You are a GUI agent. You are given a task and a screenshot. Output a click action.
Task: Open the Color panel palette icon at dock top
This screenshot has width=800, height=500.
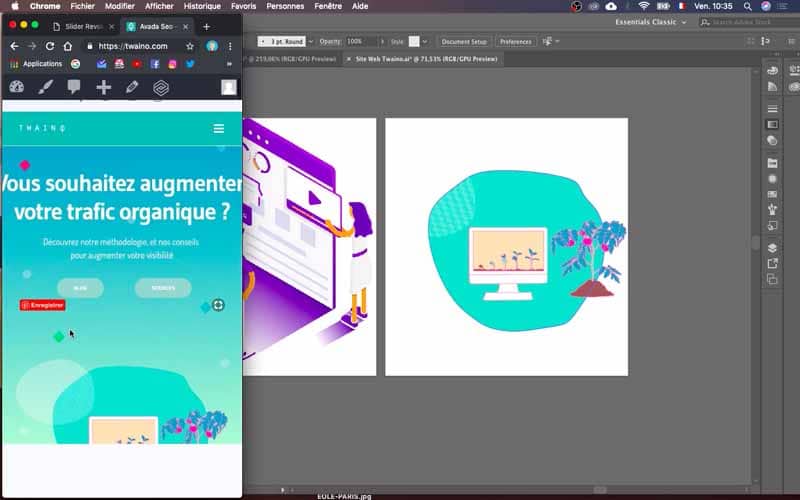(772, 70)
